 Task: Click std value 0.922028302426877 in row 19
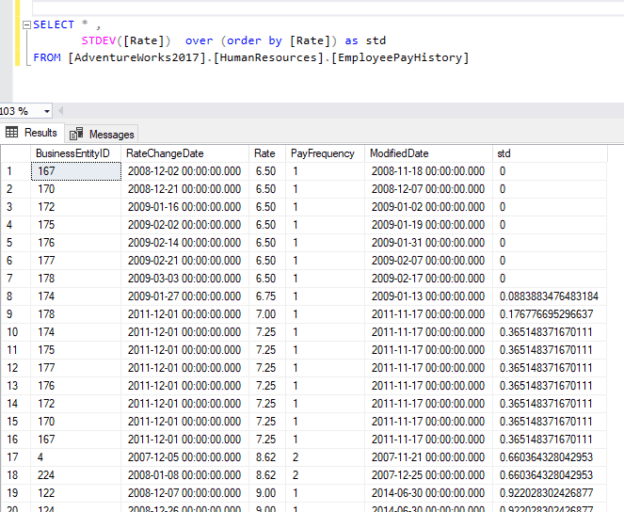(550, 493)
